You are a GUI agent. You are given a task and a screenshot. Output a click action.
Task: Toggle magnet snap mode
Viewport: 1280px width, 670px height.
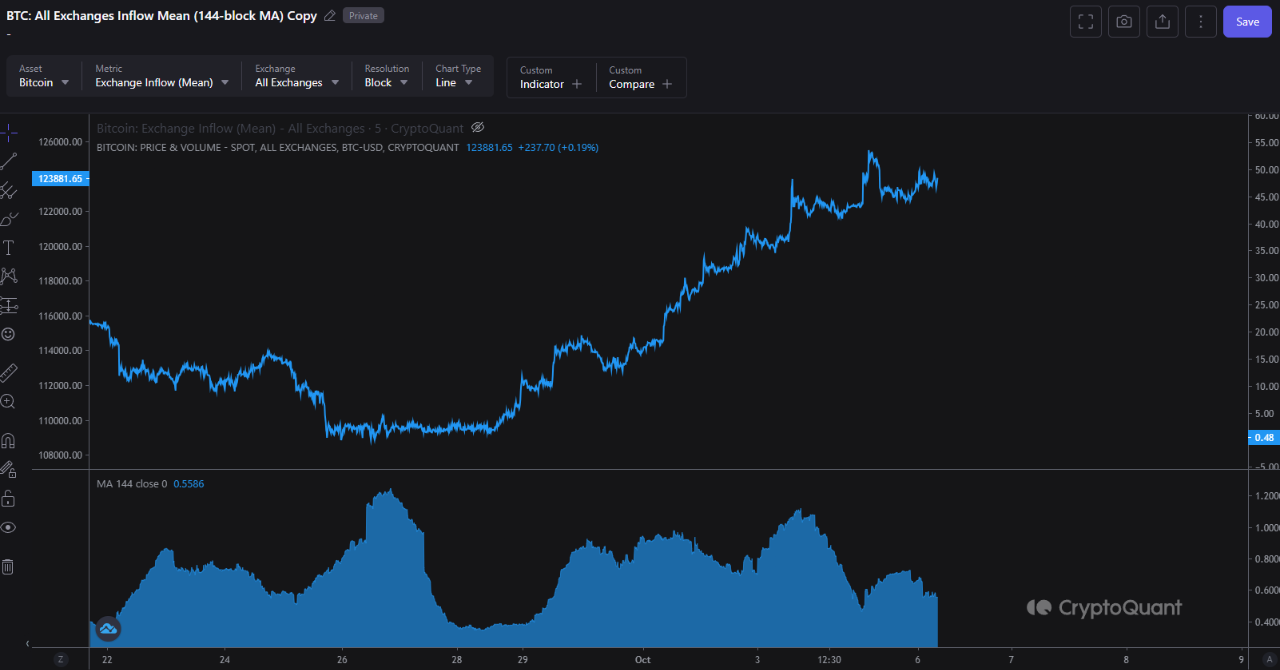pos(9,440)
